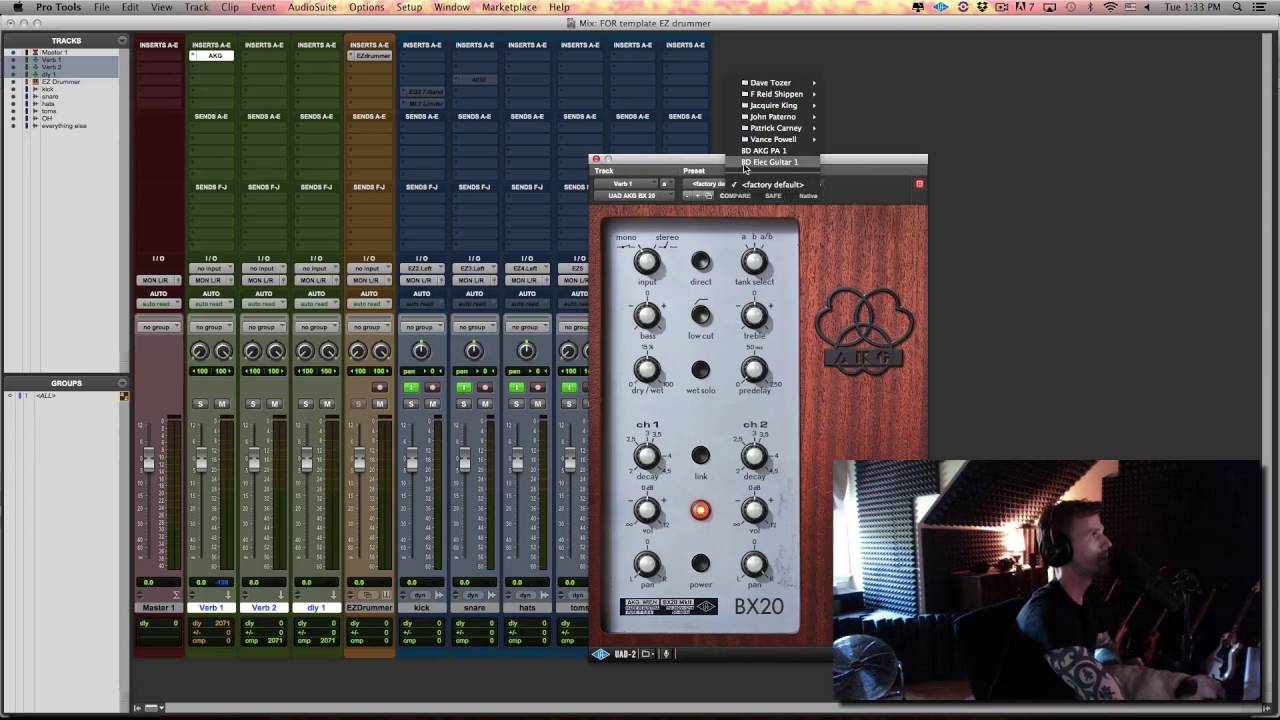This screenshot has height=720, width=1280.
Task: Open plug-in track selector Verb 1
Action: click(x=624, y=184)
